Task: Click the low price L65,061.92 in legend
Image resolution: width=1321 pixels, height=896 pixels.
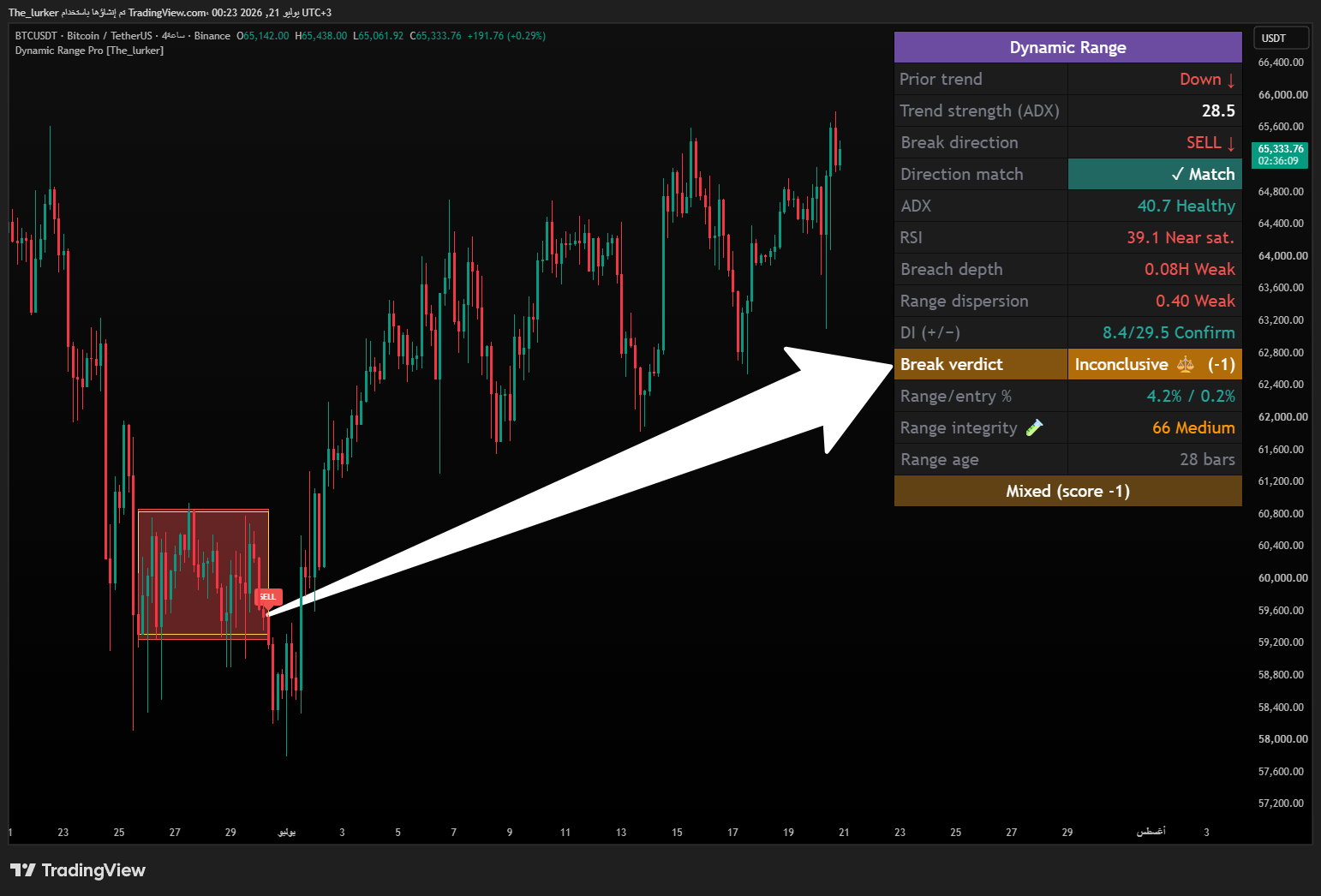Action: click(379, 36)
